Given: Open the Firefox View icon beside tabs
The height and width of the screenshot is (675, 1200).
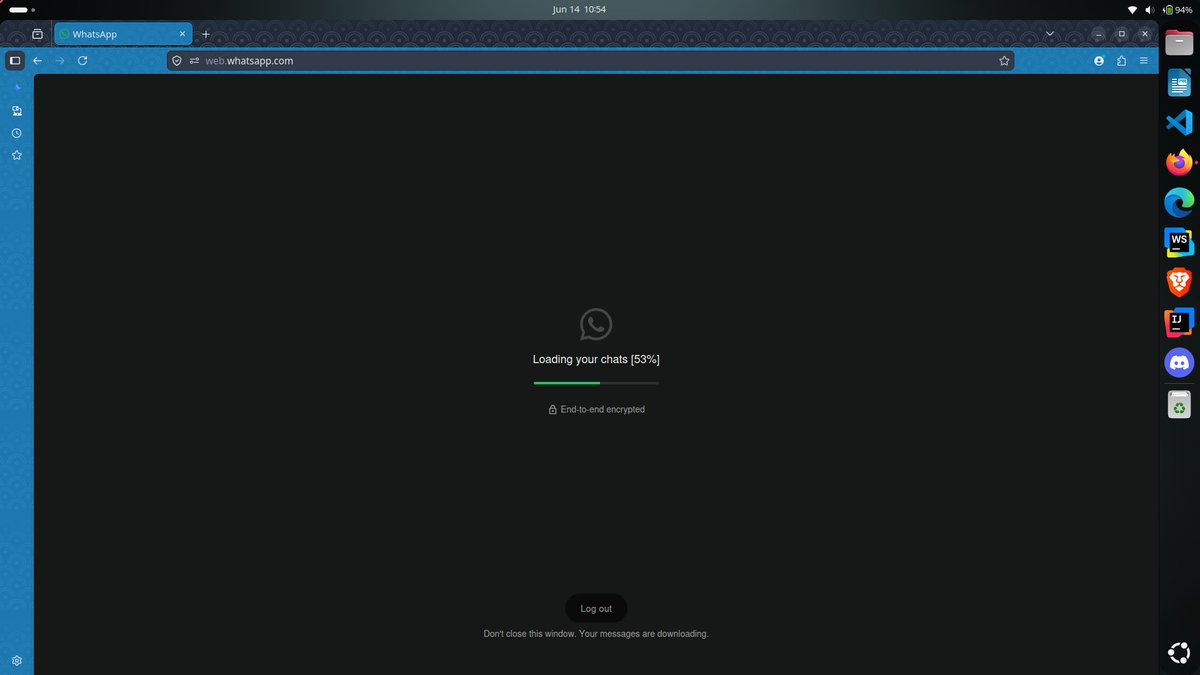Looking at the screenshot, I should coord(37,34).
